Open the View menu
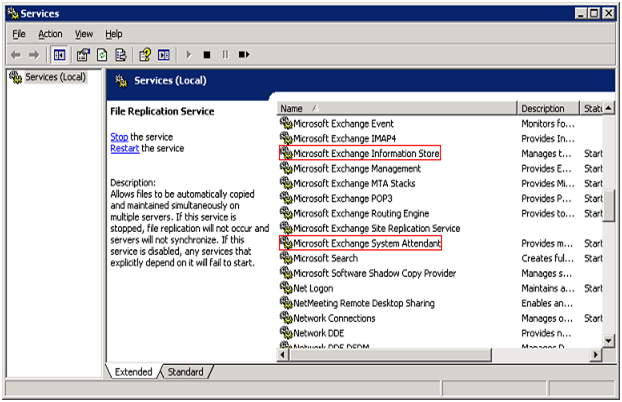The image size is (622, 402). [84, 34]
